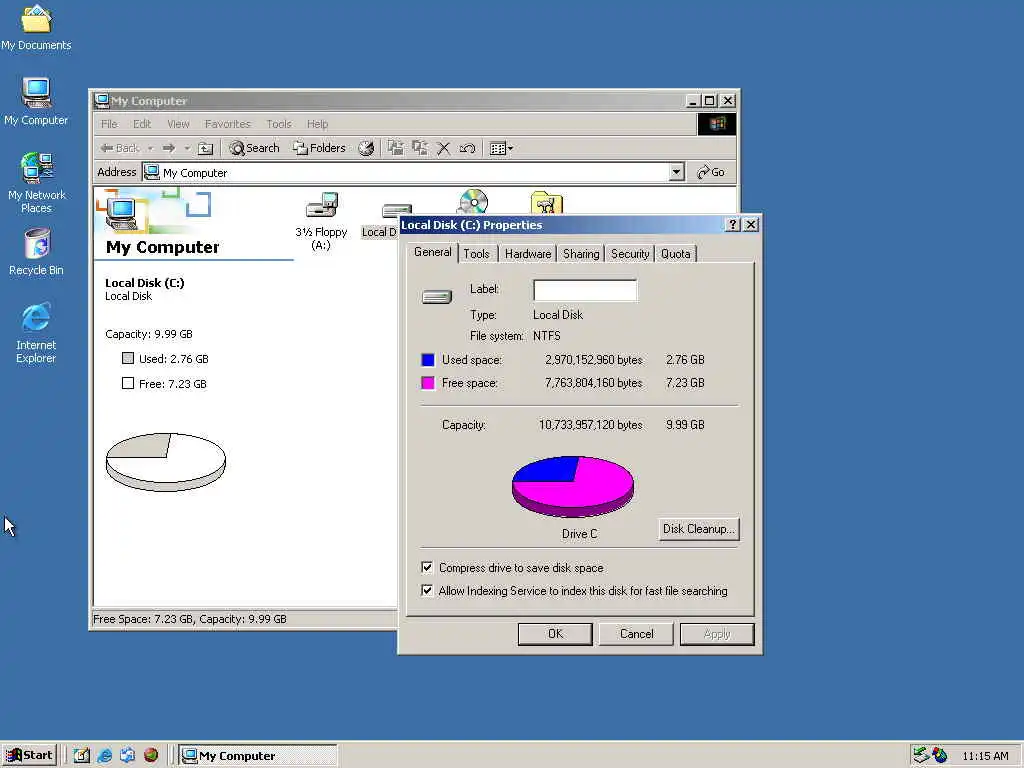Open the History toolbar icon
The height and width of the screenshot is (768, 1024).
366,148
